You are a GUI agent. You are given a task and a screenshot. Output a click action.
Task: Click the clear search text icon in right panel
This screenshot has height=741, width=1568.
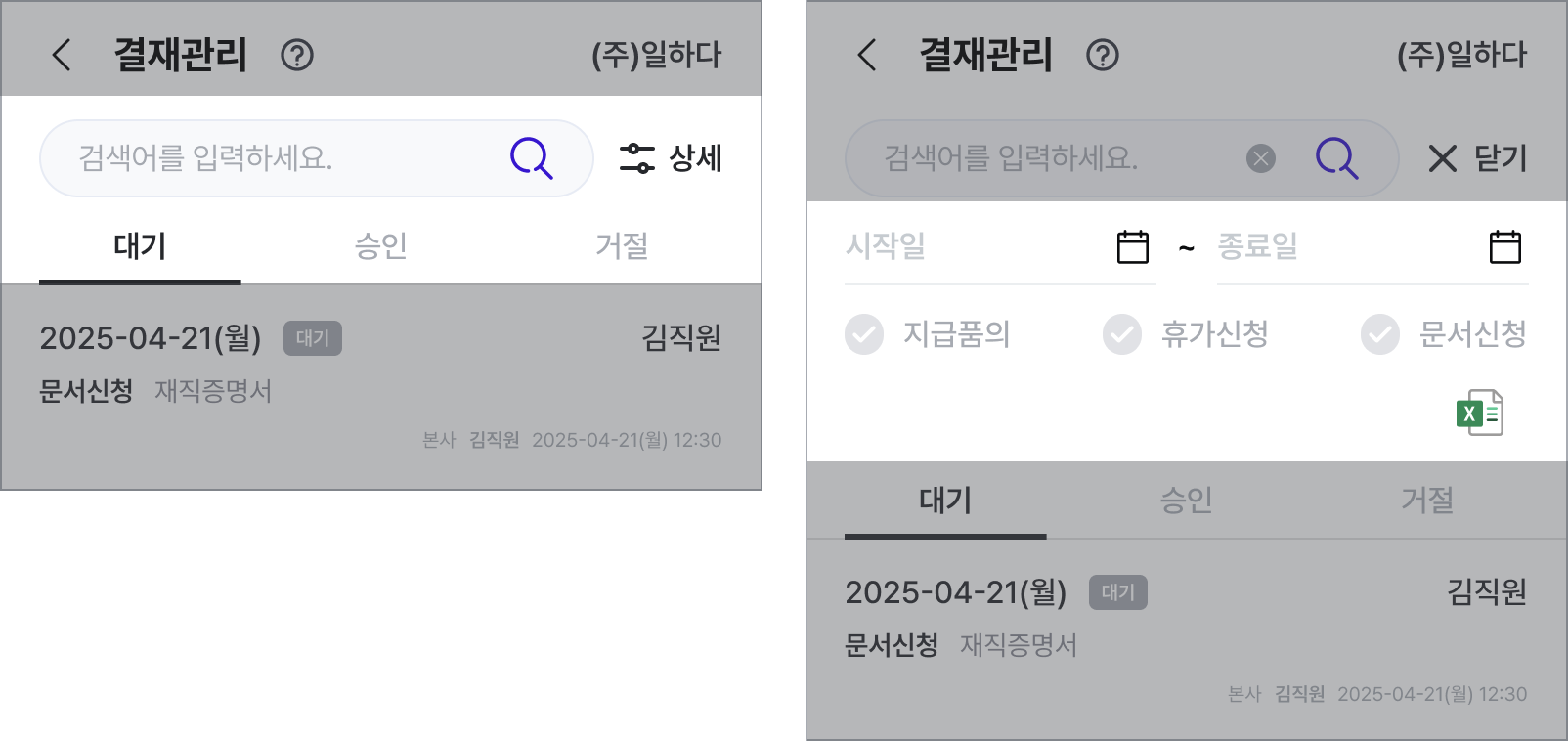[x=1261, y=158]
